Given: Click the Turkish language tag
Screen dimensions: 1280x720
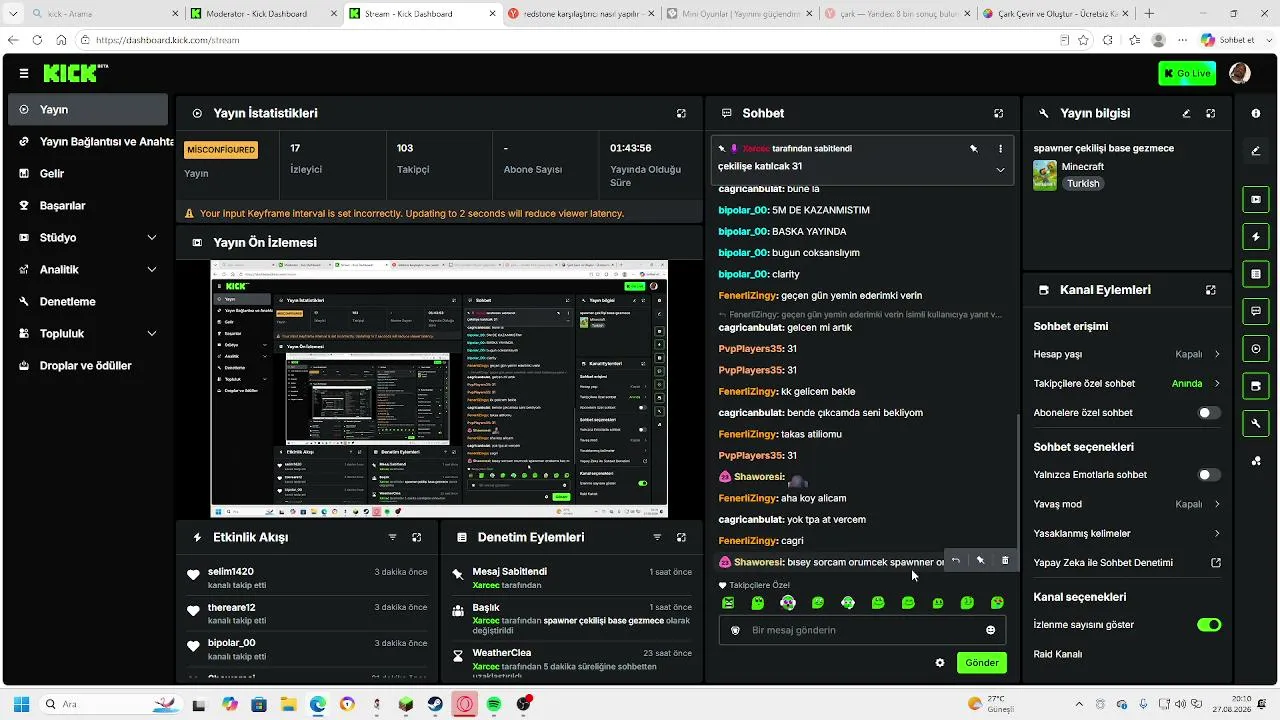Looking at the screenshot, I should [1083, 184].
